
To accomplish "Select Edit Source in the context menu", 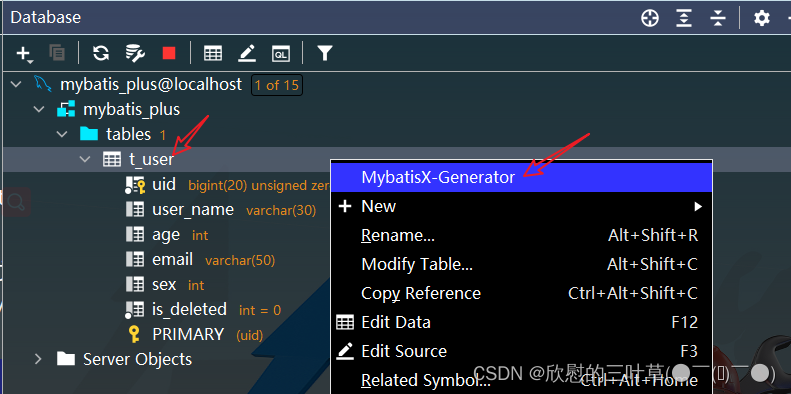I will point(522,351).
